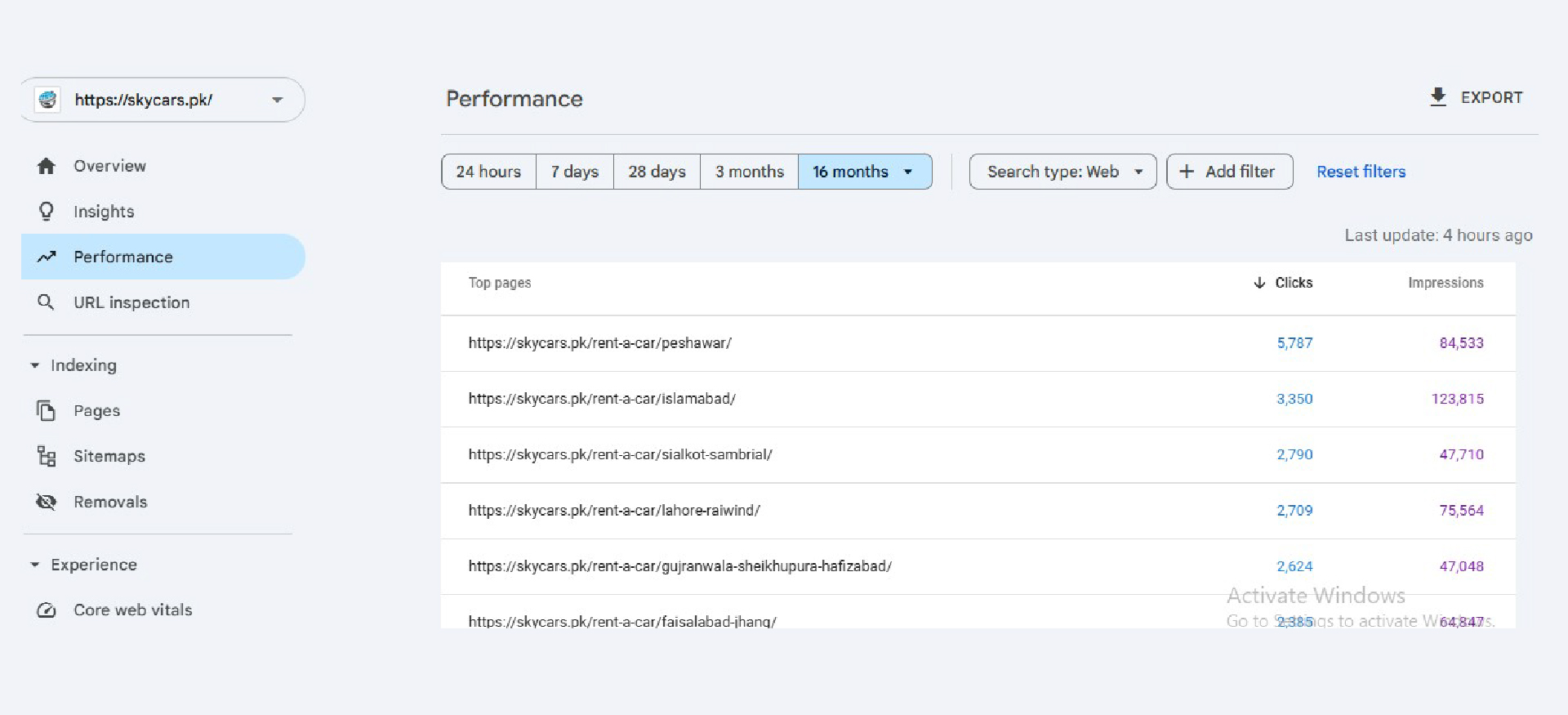This screenshot has width=1568, height=715.
Task: Click the Export download icon
Action: click(x=1438, y=97)
